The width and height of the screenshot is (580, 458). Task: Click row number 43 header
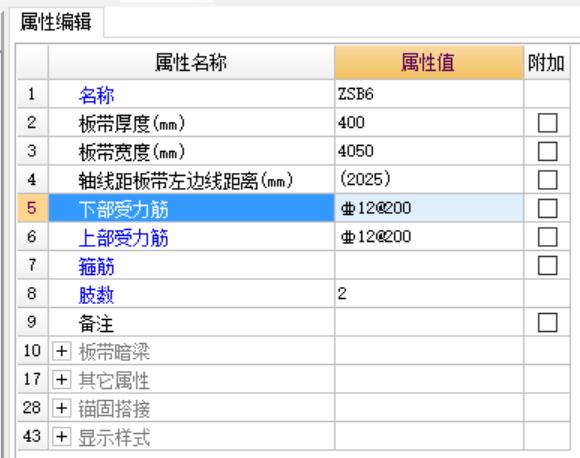click(x=32, y=436)
